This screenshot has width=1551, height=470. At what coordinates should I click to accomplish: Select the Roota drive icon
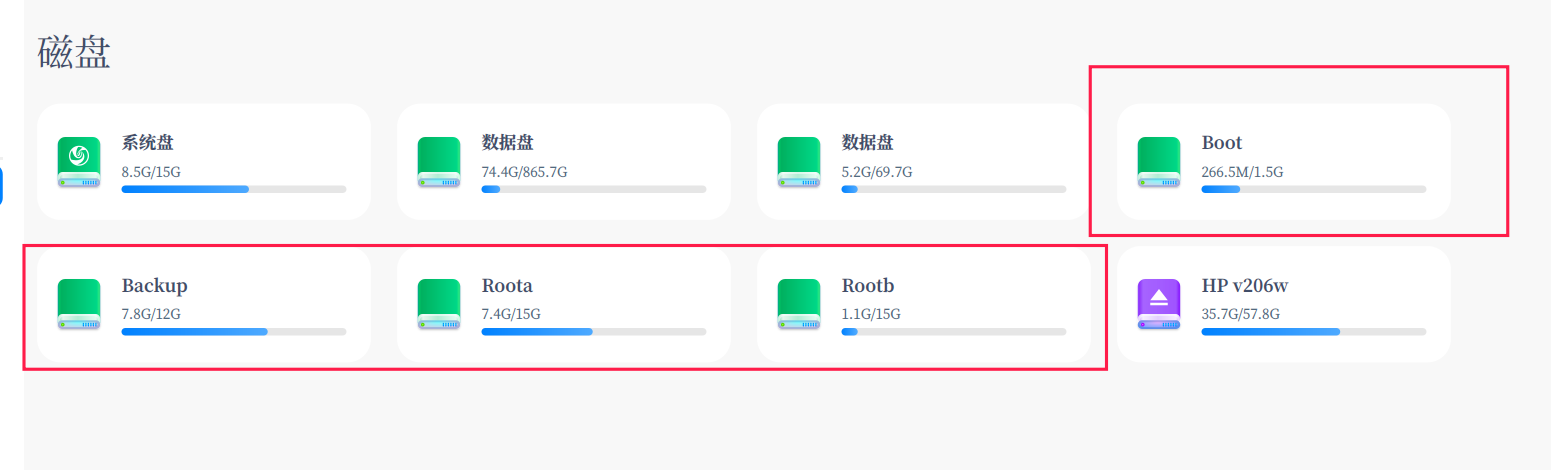point(439,304)
